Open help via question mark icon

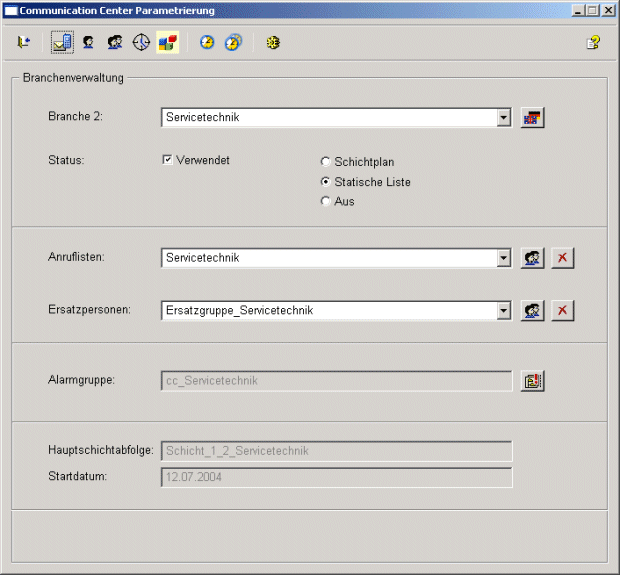pos(593,42)
